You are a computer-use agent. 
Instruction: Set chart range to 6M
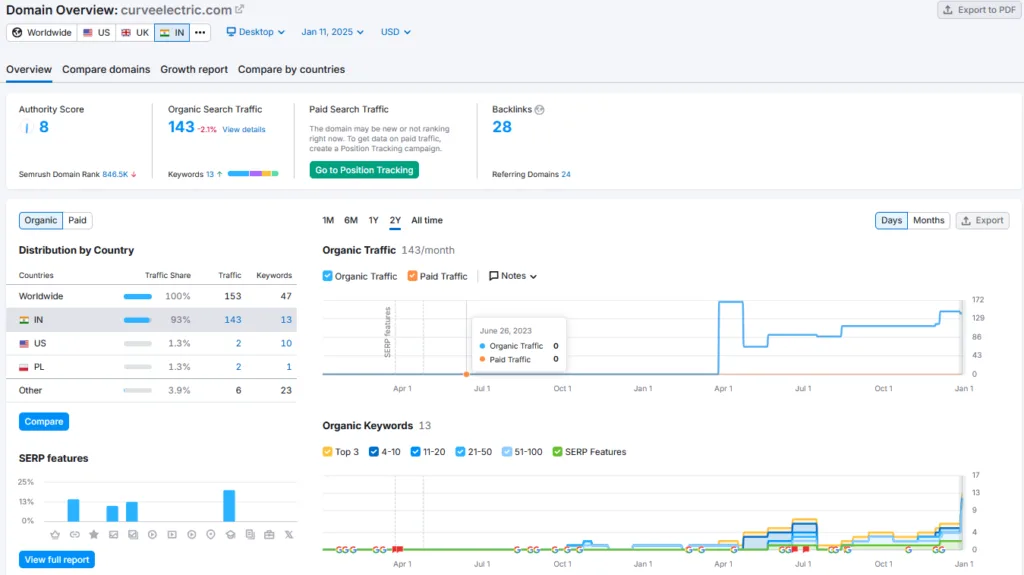pos(351,220)
